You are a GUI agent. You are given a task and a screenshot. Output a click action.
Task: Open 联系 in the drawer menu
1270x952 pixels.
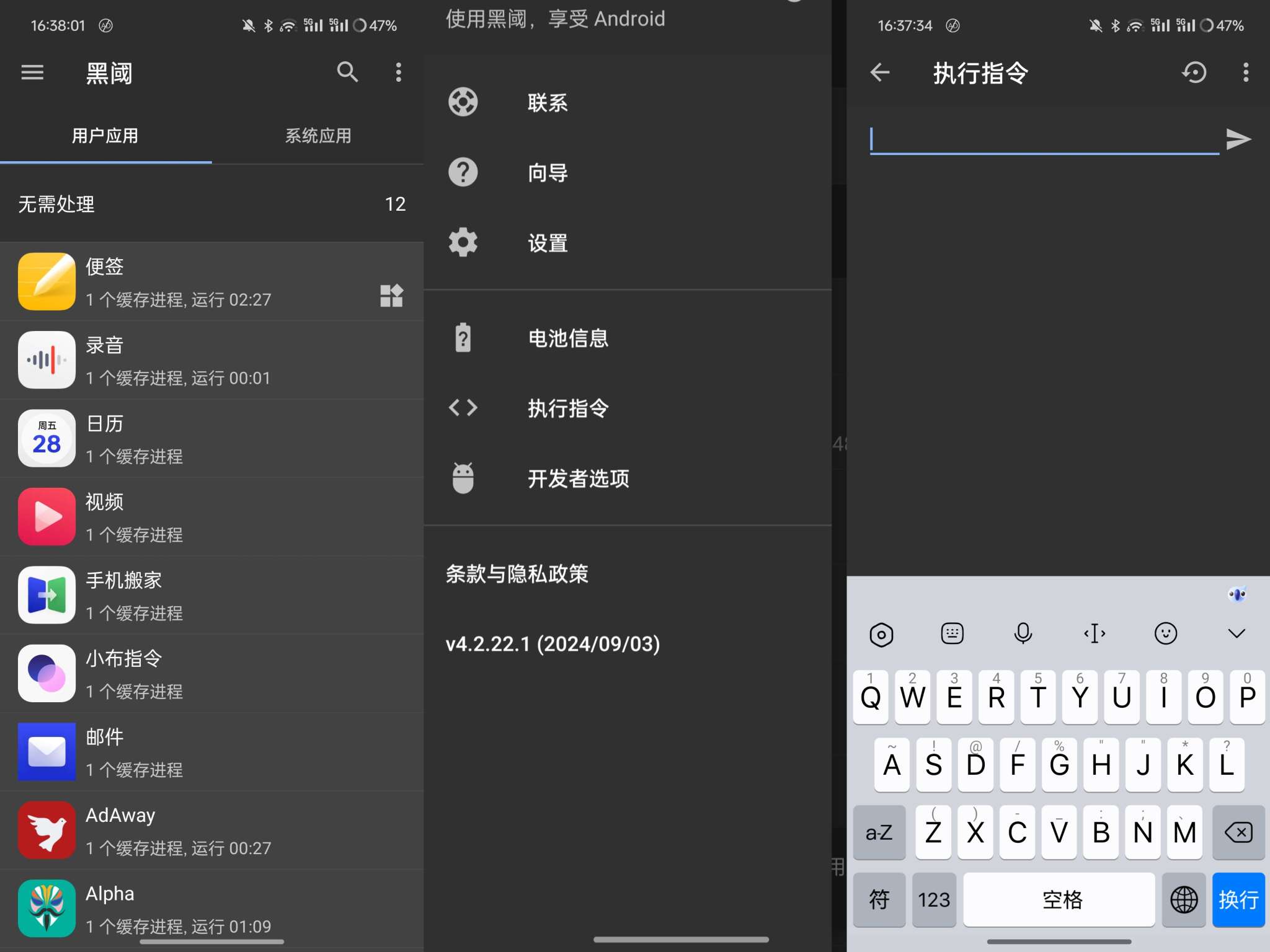click(x=628, y=102)
